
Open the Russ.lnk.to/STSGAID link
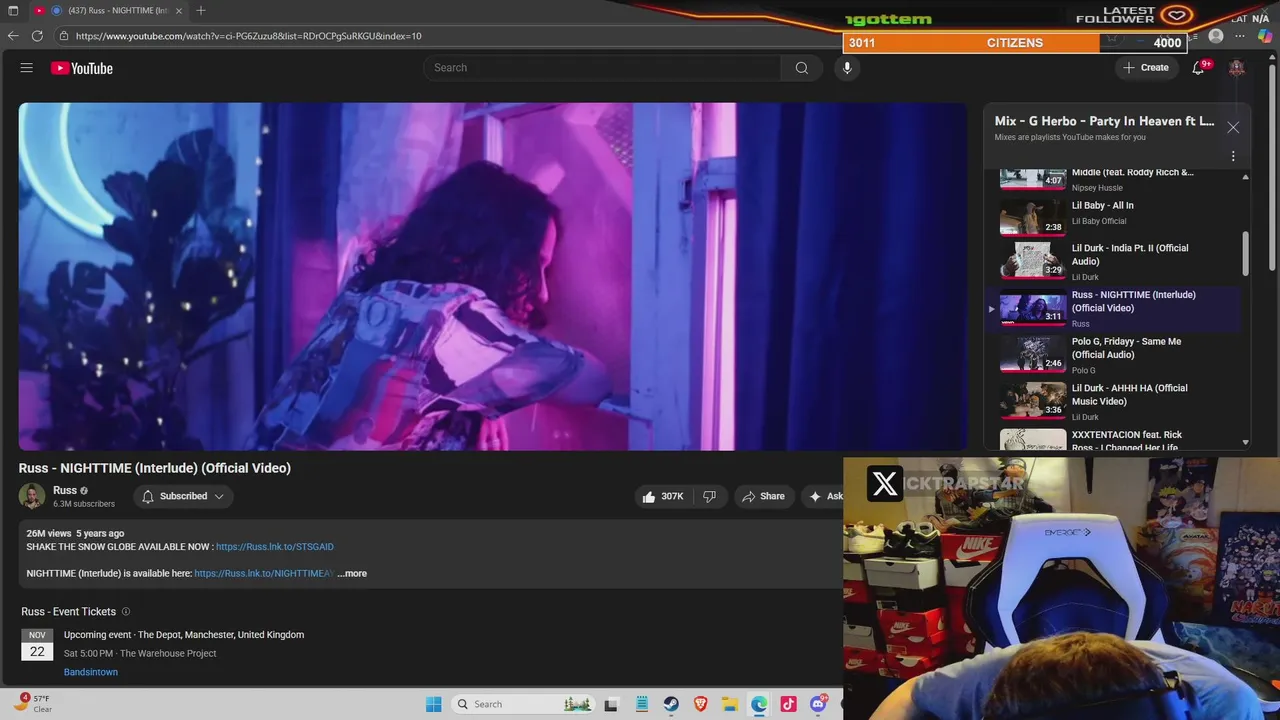point(275,547)
